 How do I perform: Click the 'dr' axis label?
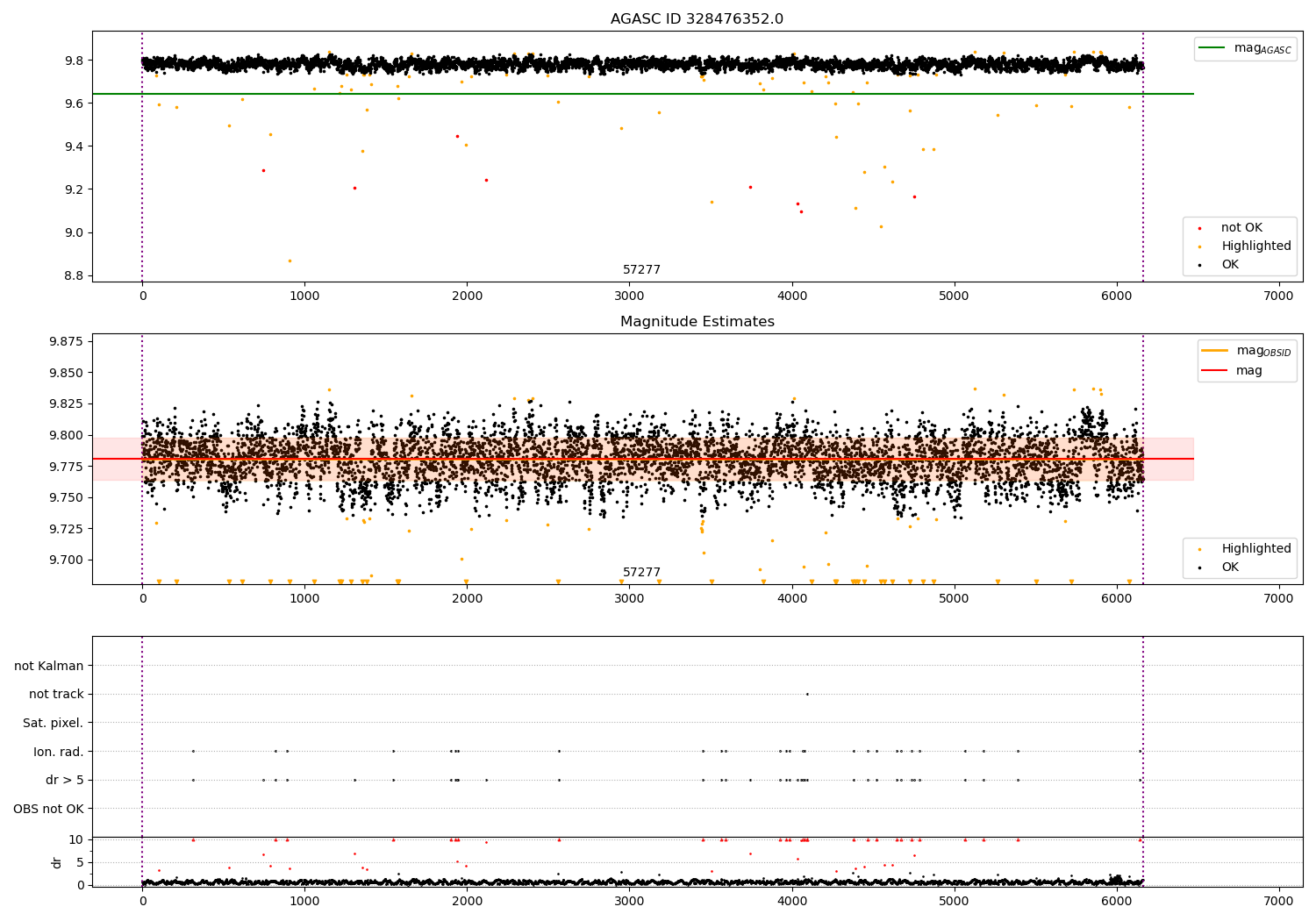coord(57,862)
